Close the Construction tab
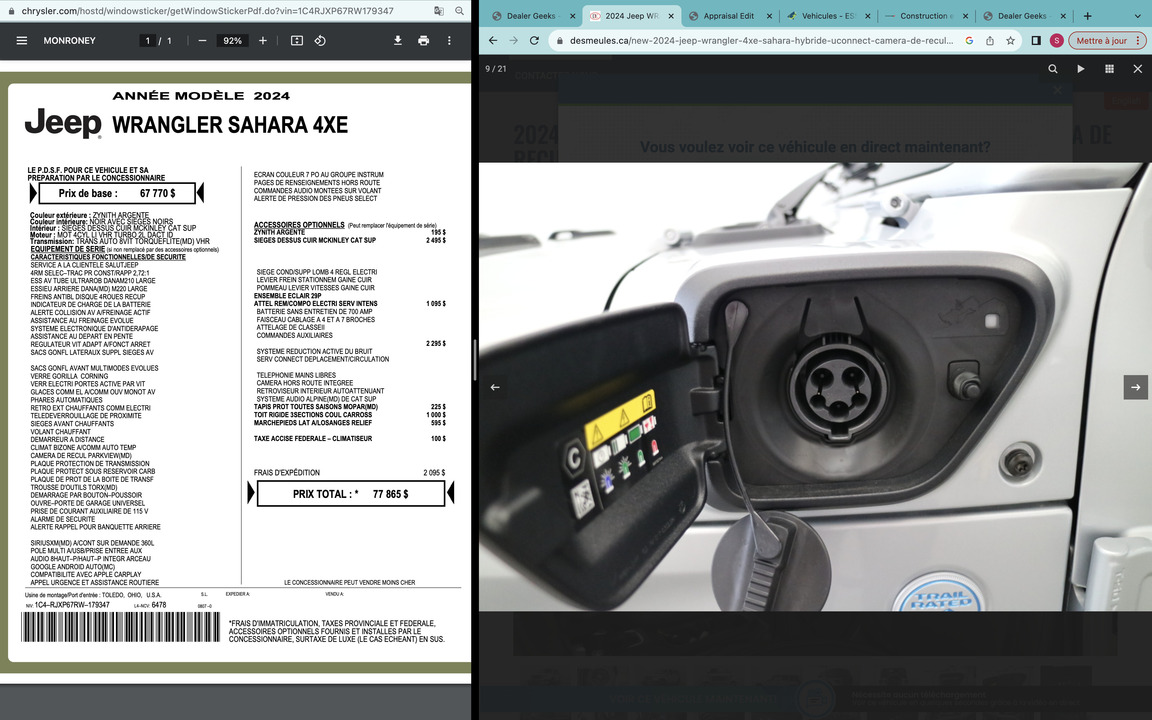Viewport: 1152px width, 720px height. [965, 15]
